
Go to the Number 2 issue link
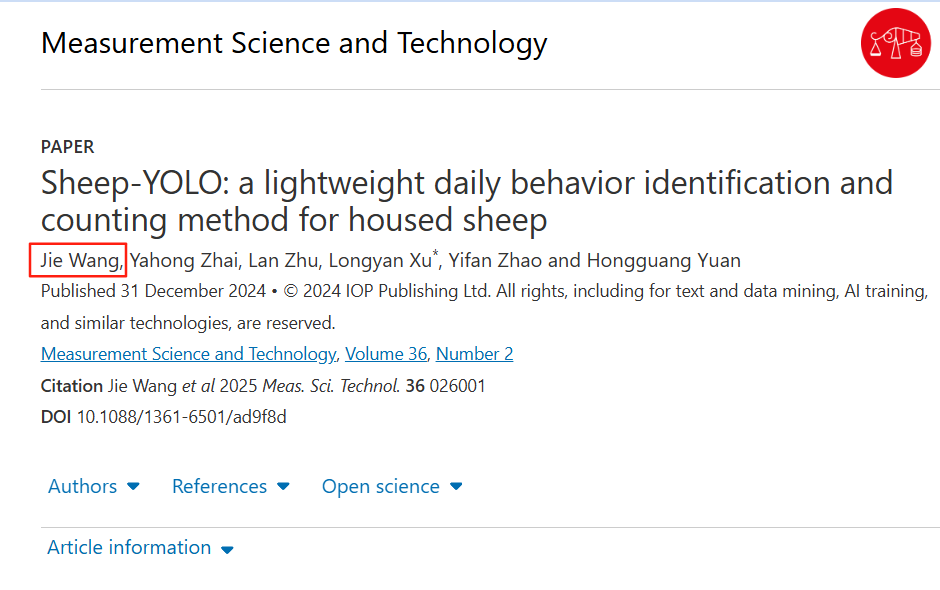[475, 354]
